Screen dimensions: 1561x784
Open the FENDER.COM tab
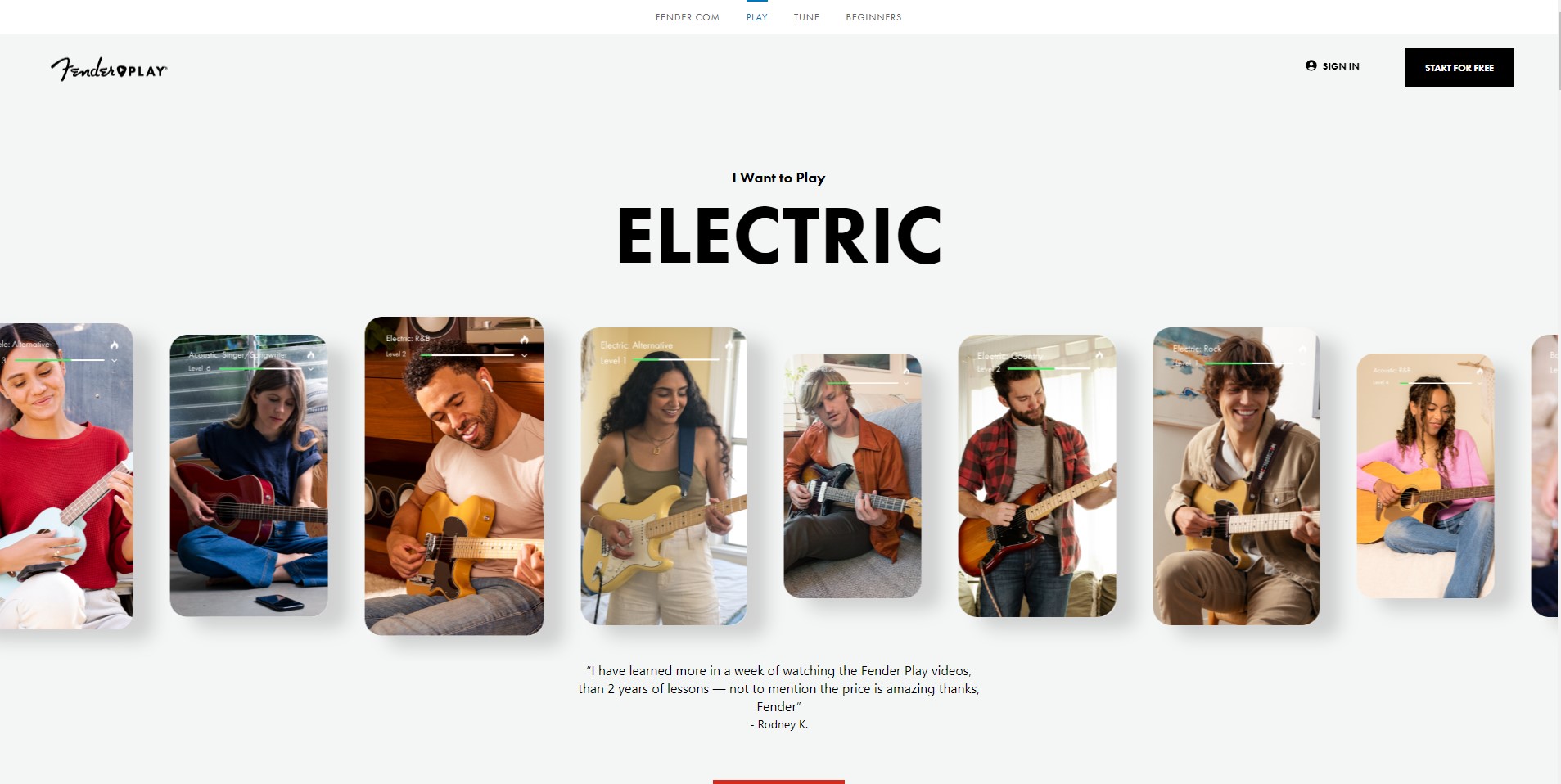(x=688, y=17)
